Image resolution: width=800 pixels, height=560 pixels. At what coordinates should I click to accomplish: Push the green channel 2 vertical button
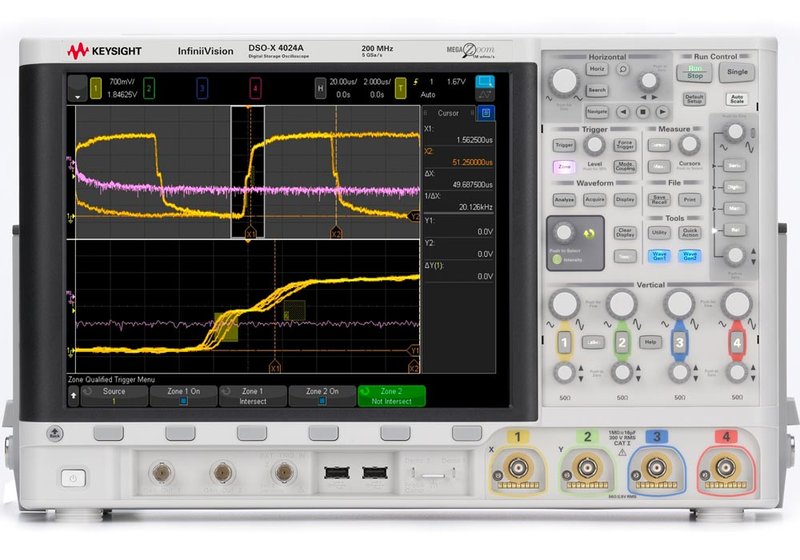621,343
